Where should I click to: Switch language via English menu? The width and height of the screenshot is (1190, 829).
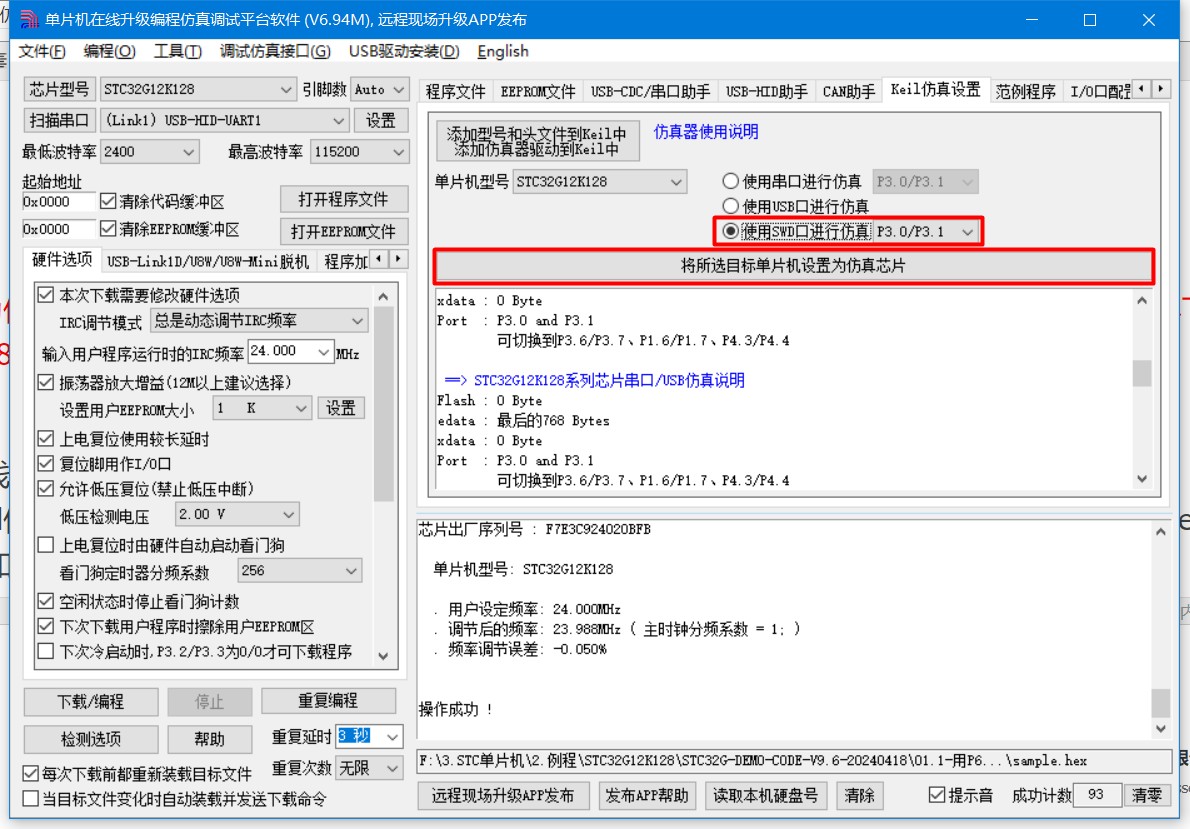(502, 51)
